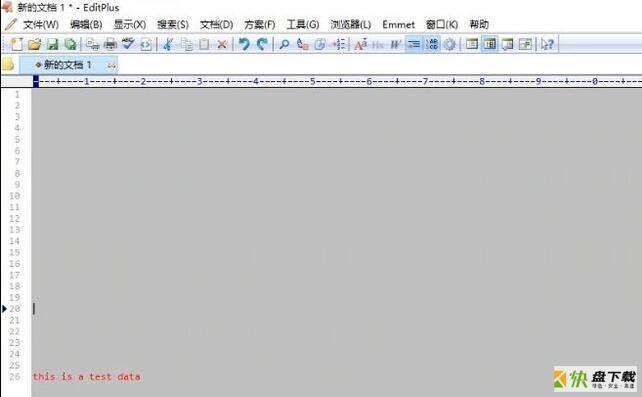Toggle the highlighted cliptext window icon
The image size is (642, 397).
pos(490,44)
